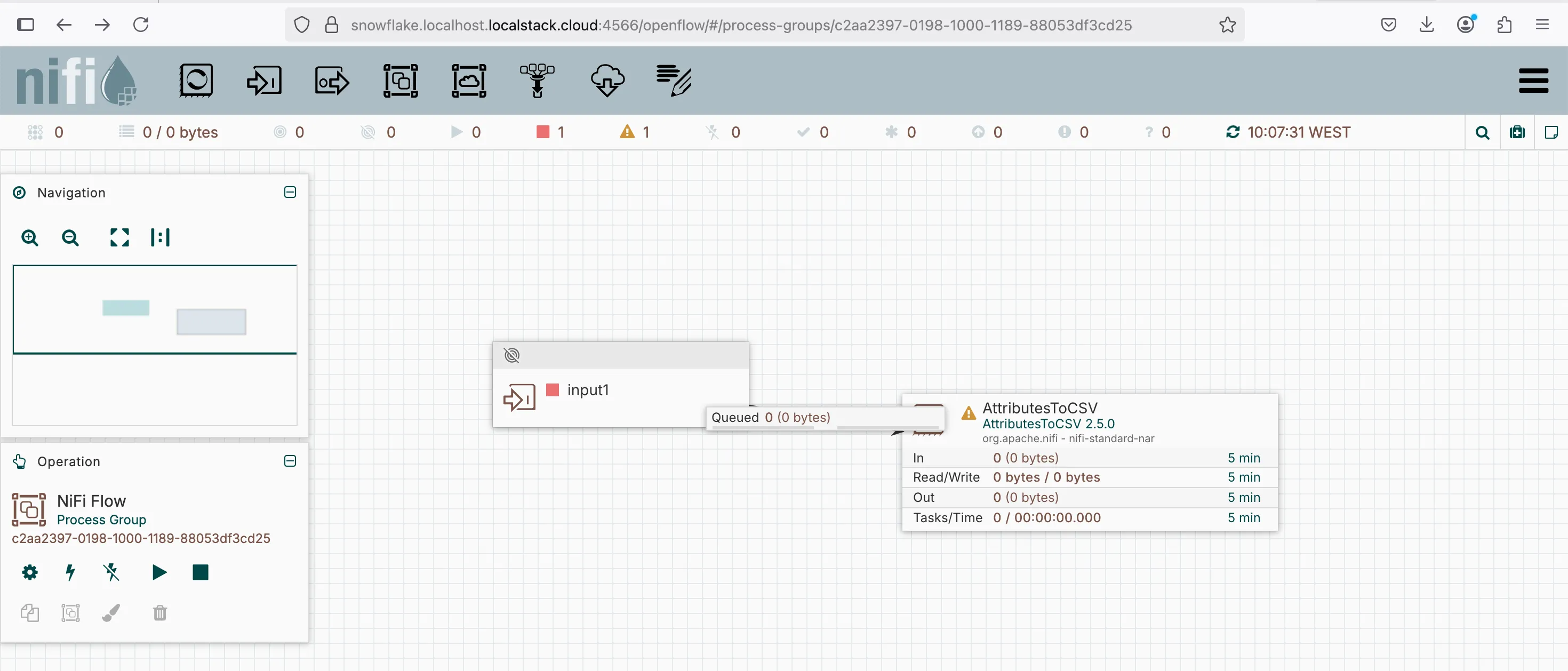
Task: Open the color palette in the Operation panel
Action: pos(111,613)
